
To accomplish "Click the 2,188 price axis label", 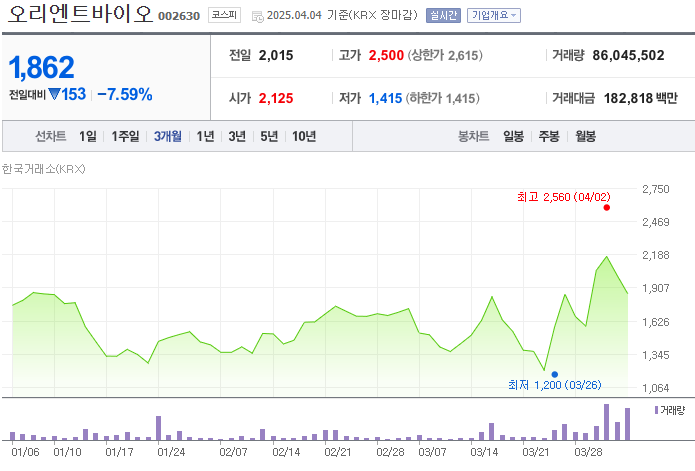I will click(x=656, y=255).
